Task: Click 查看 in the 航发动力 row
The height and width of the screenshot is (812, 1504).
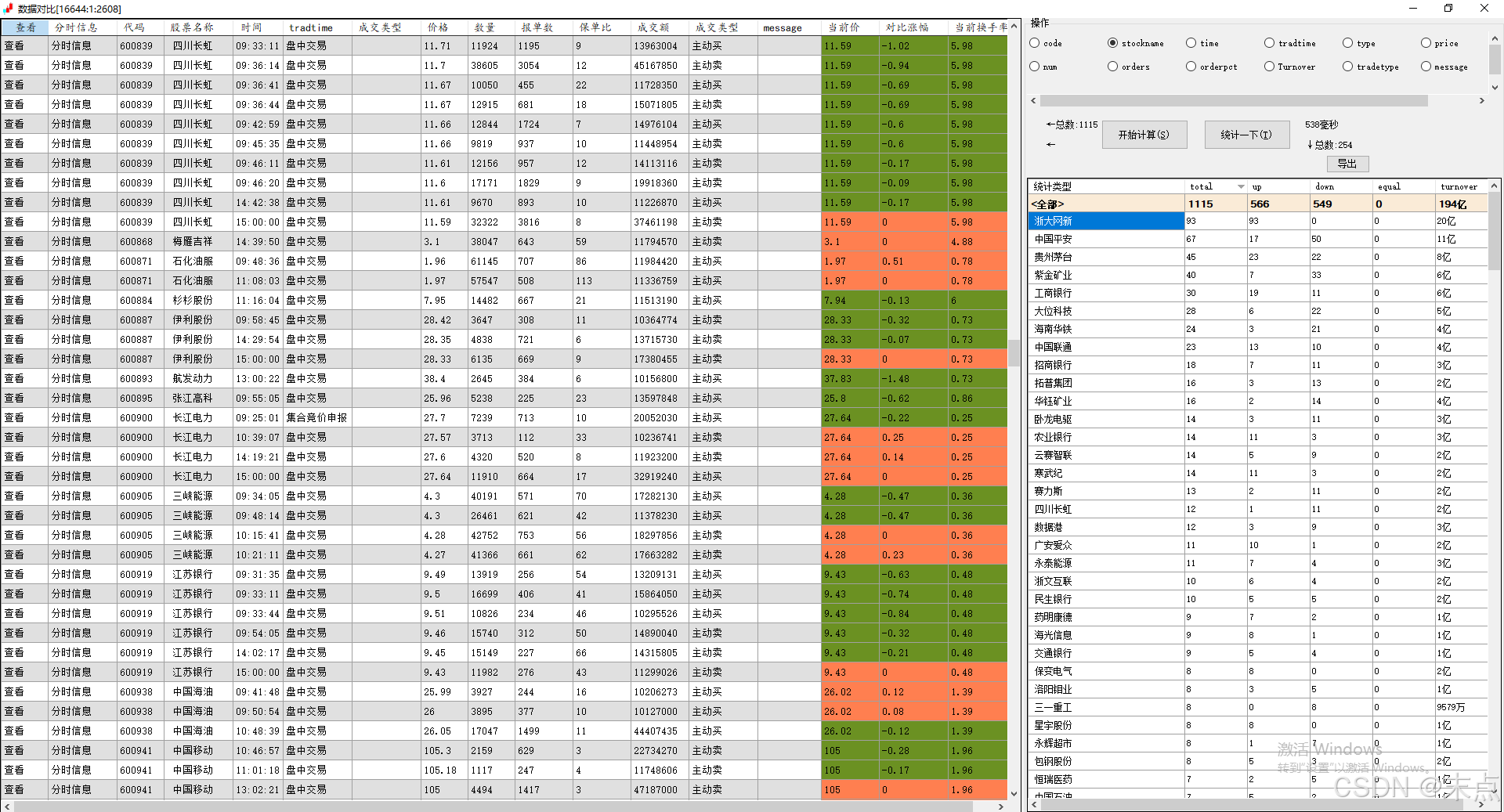Action: [14, 378]
